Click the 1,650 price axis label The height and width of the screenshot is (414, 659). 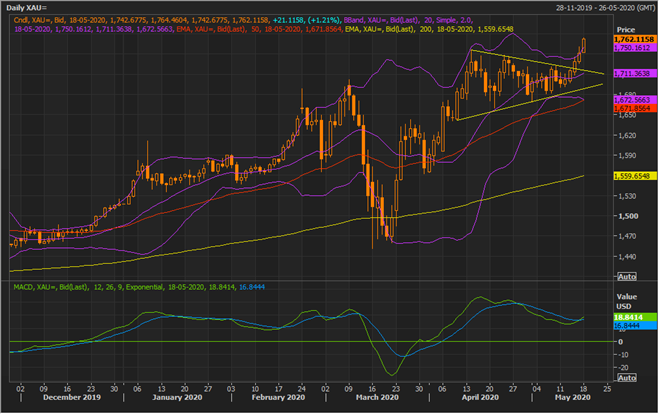627,115
